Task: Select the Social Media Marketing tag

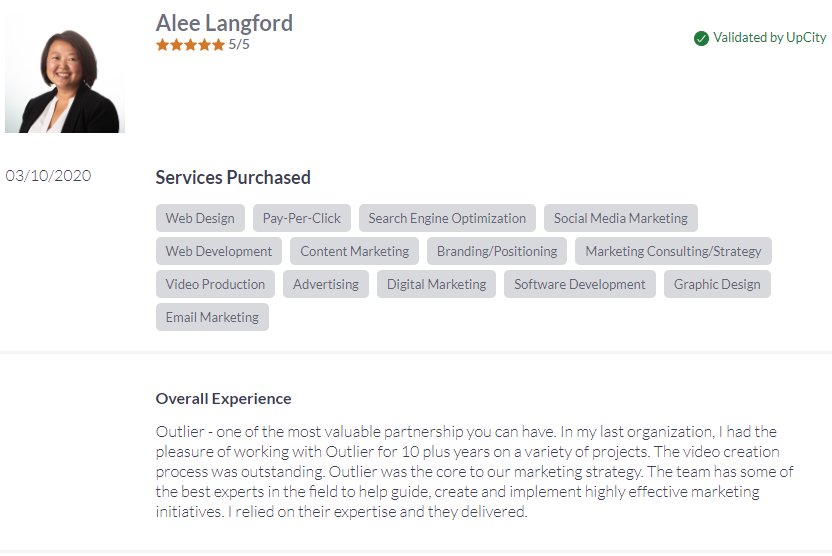Action: (x=620, y=218)
